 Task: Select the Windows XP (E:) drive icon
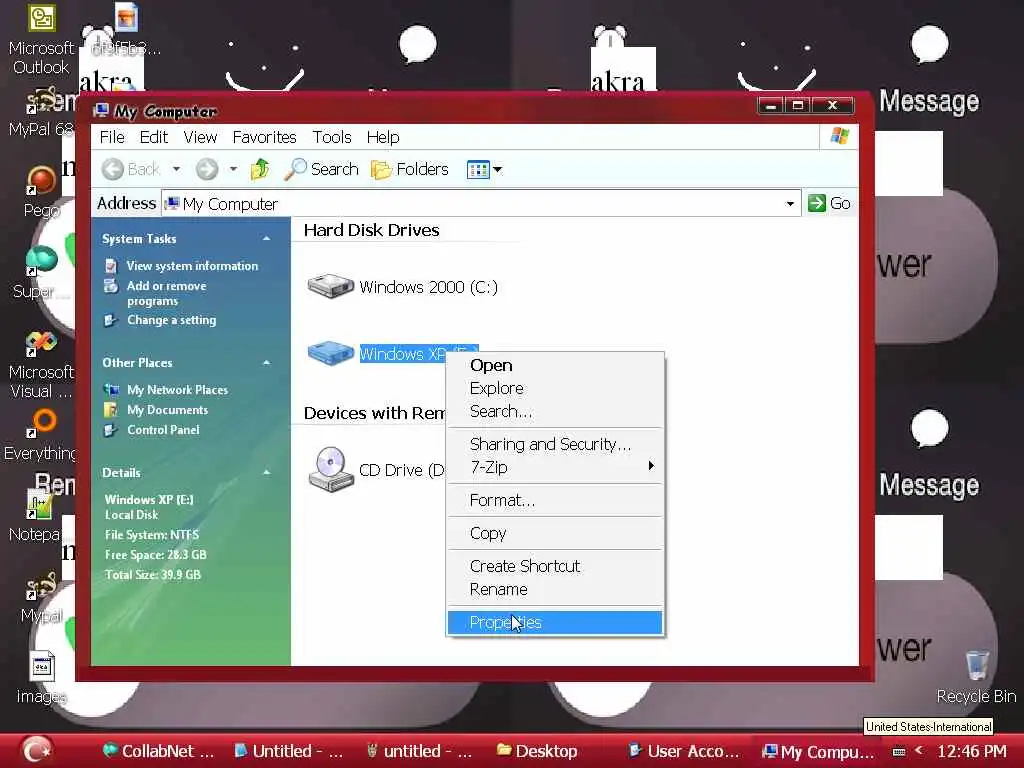pos(330,353)
